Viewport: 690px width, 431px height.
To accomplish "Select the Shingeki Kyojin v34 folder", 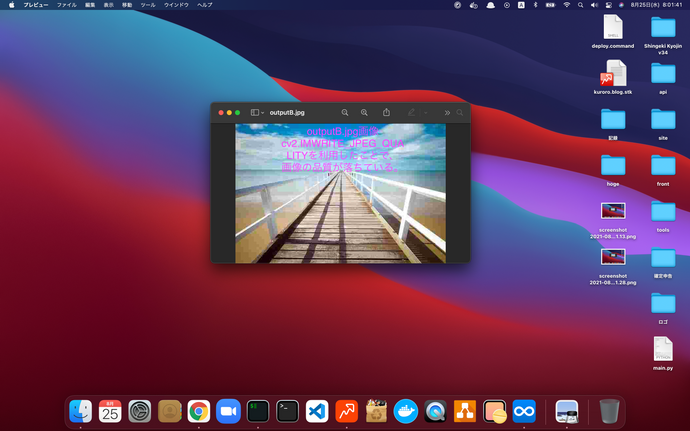I will 663,35.
